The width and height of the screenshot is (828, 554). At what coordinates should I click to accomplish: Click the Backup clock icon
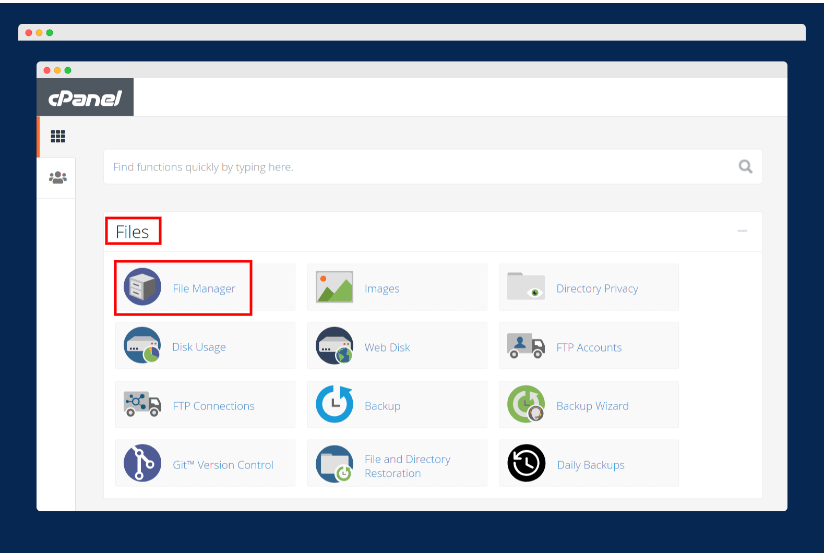pyautogui.click(x=334, y=405)
